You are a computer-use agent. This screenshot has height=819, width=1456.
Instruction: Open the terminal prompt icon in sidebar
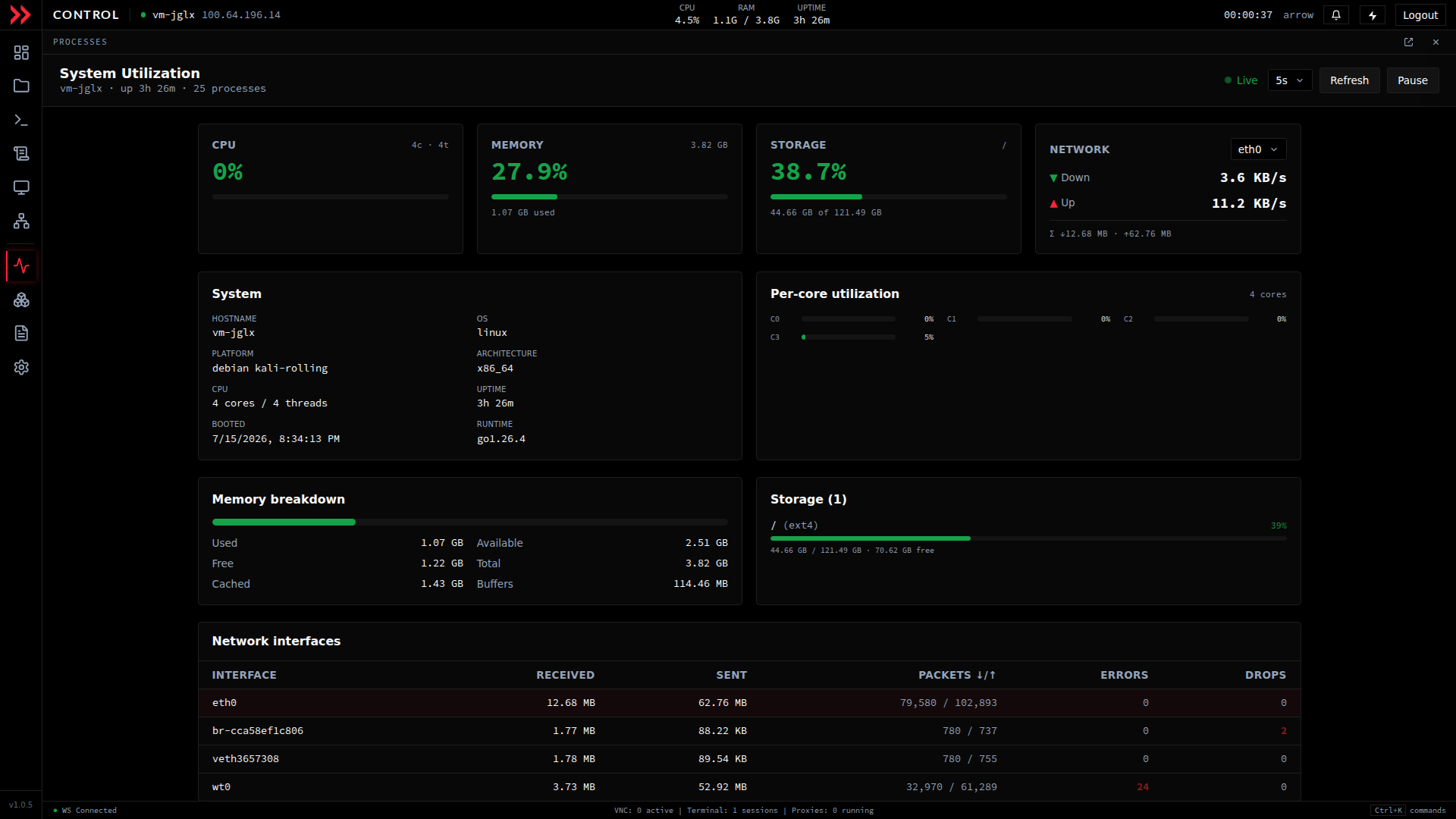[x=21, y=120]
